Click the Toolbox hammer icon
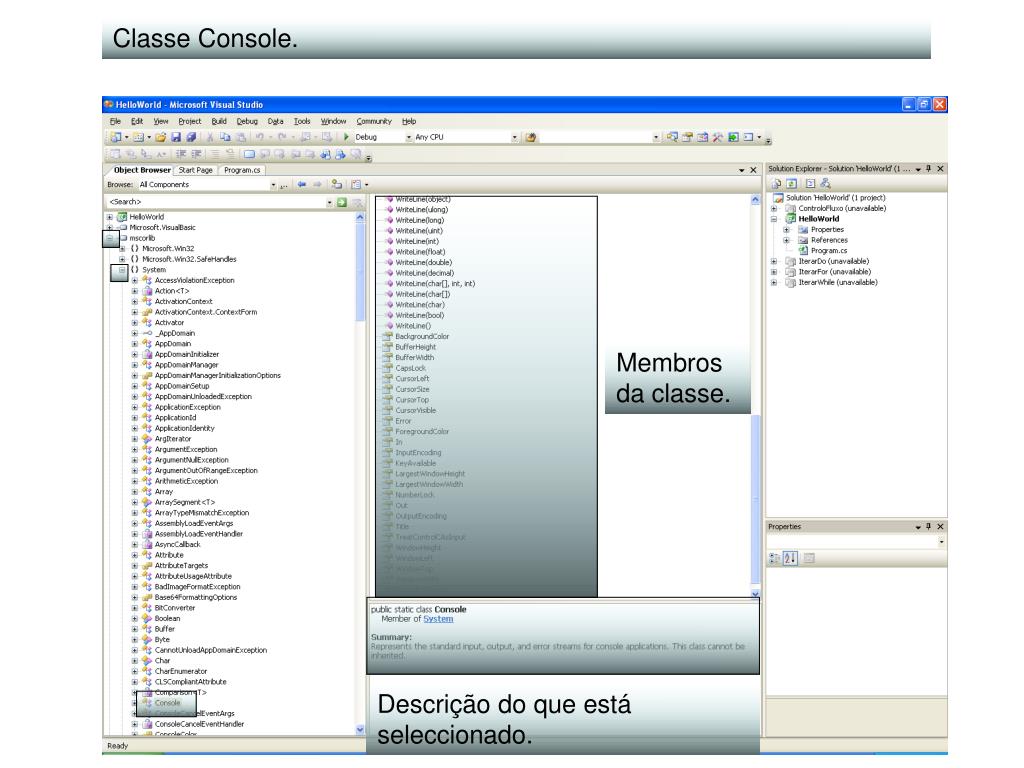The width and height of the screenshot is (1024, 768). [718, 137]
